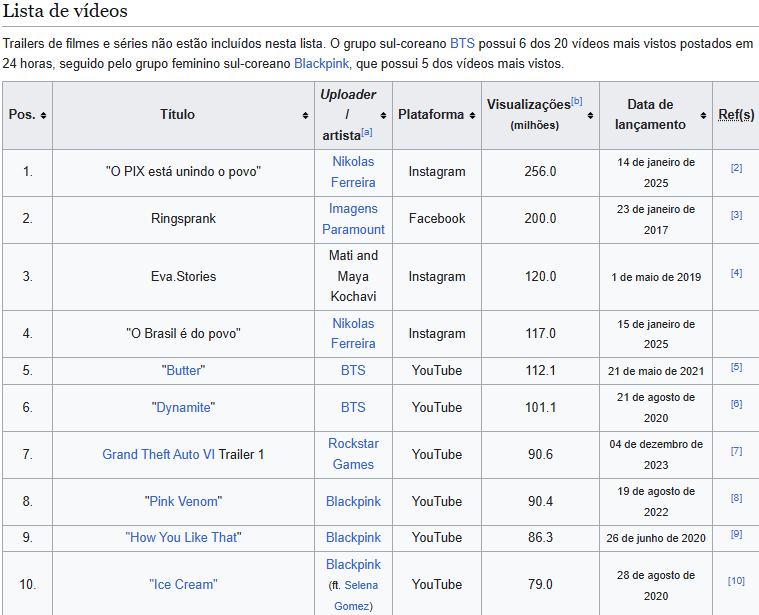Sort by Visualizações column arrows
Image resolution: width=759 pixels, height=615 pixels.
coord(591,115)
